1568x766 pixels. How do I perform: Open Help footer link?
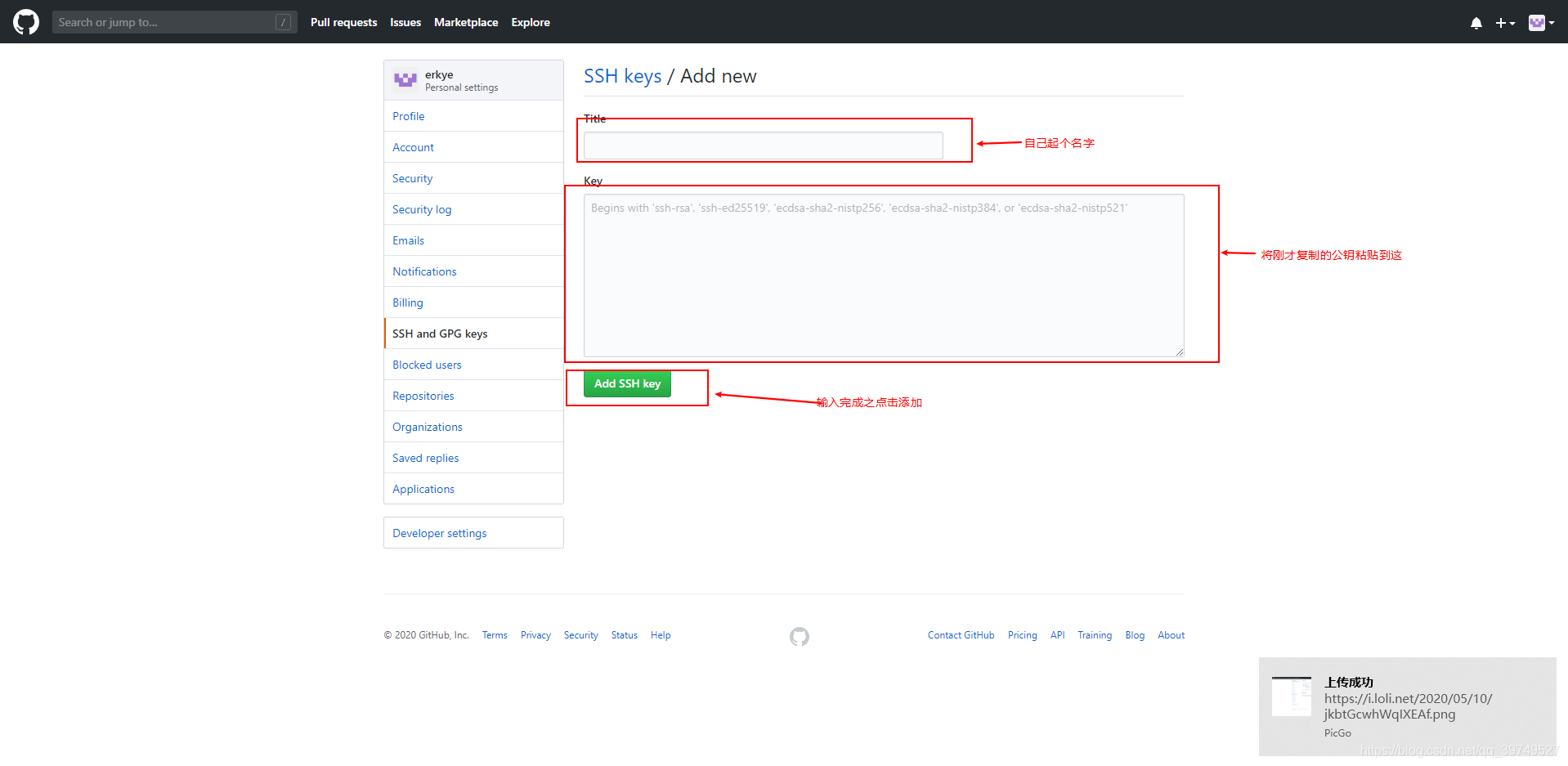tap(661, 635)
